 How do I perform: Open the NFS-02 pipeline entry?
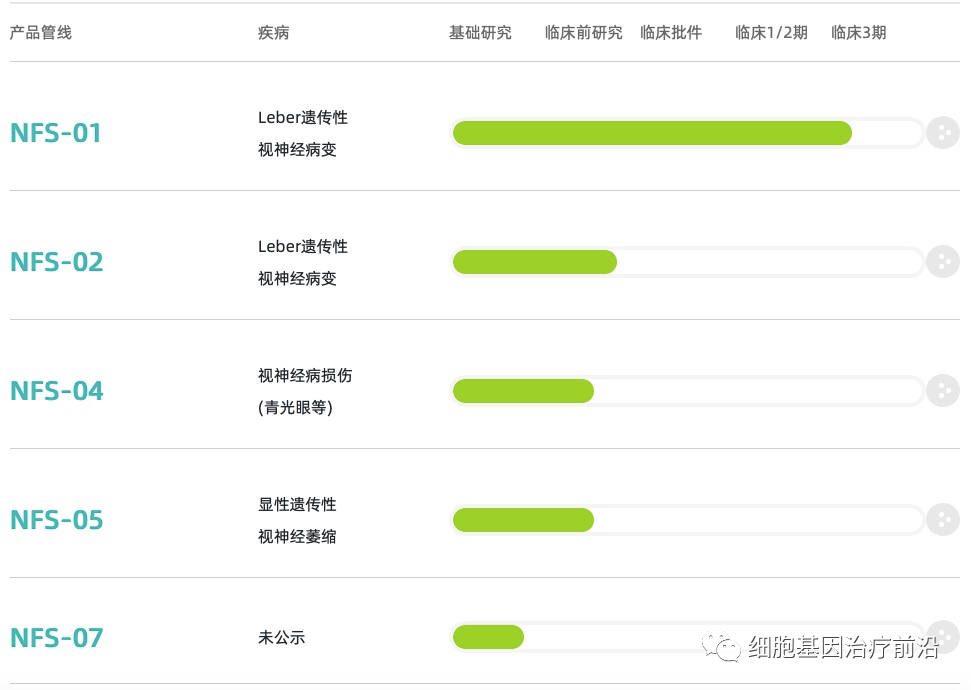(57, 262)
